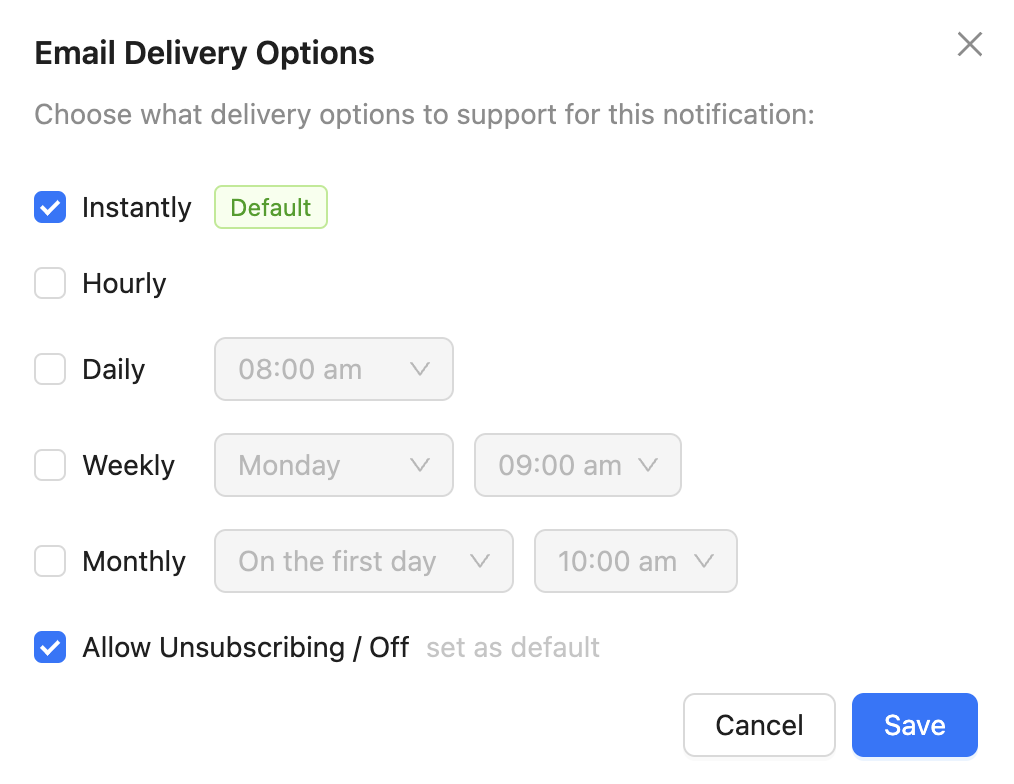Uncheck the Instantly delivery option
Image resolution: width=1014 pixels, height=784 pixels.
[50, 207]
